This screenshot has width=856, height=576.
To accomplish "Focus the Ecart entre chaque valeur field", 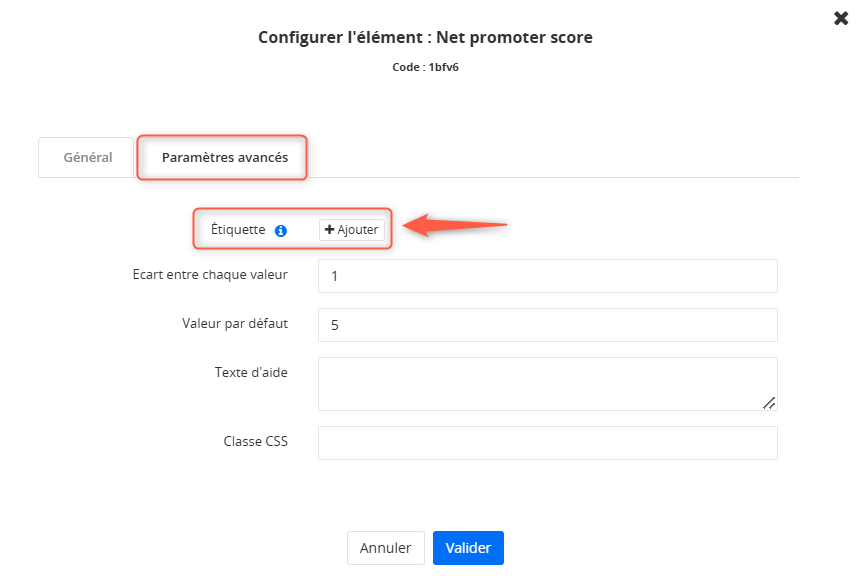I will pyautogui.click(x=548, y=276).
